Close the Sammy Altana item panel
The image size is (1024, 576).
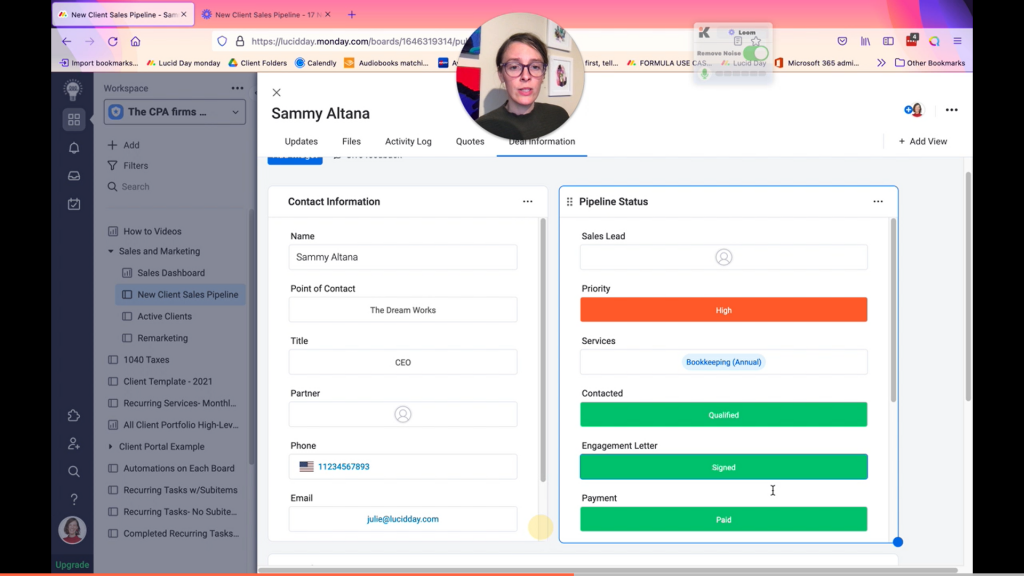(277, 93)
